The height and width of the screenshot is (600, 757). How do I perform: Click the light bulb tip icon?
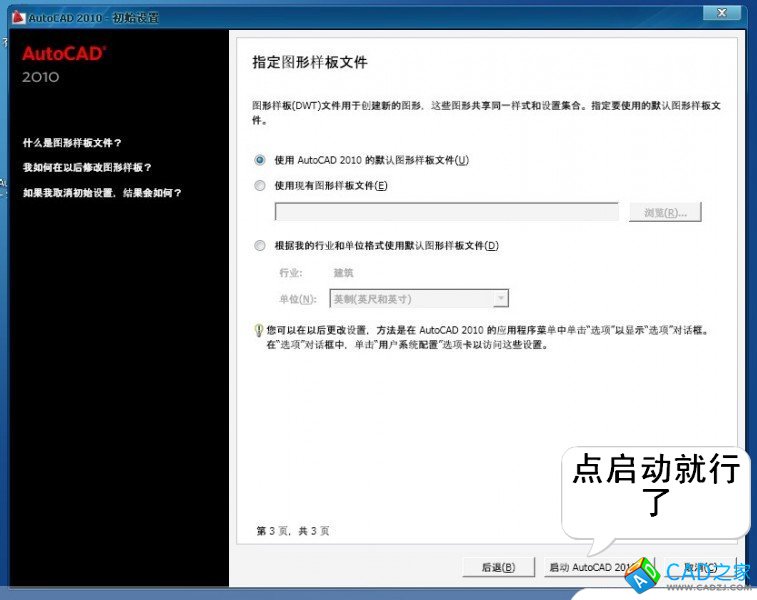point(258,330)
